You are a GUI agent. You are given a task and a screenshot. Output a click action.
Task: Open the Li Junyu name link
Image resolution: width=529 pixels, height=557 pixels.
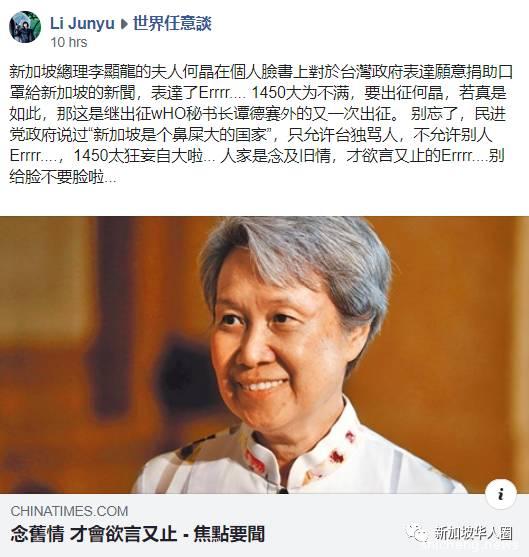point(82,24)
